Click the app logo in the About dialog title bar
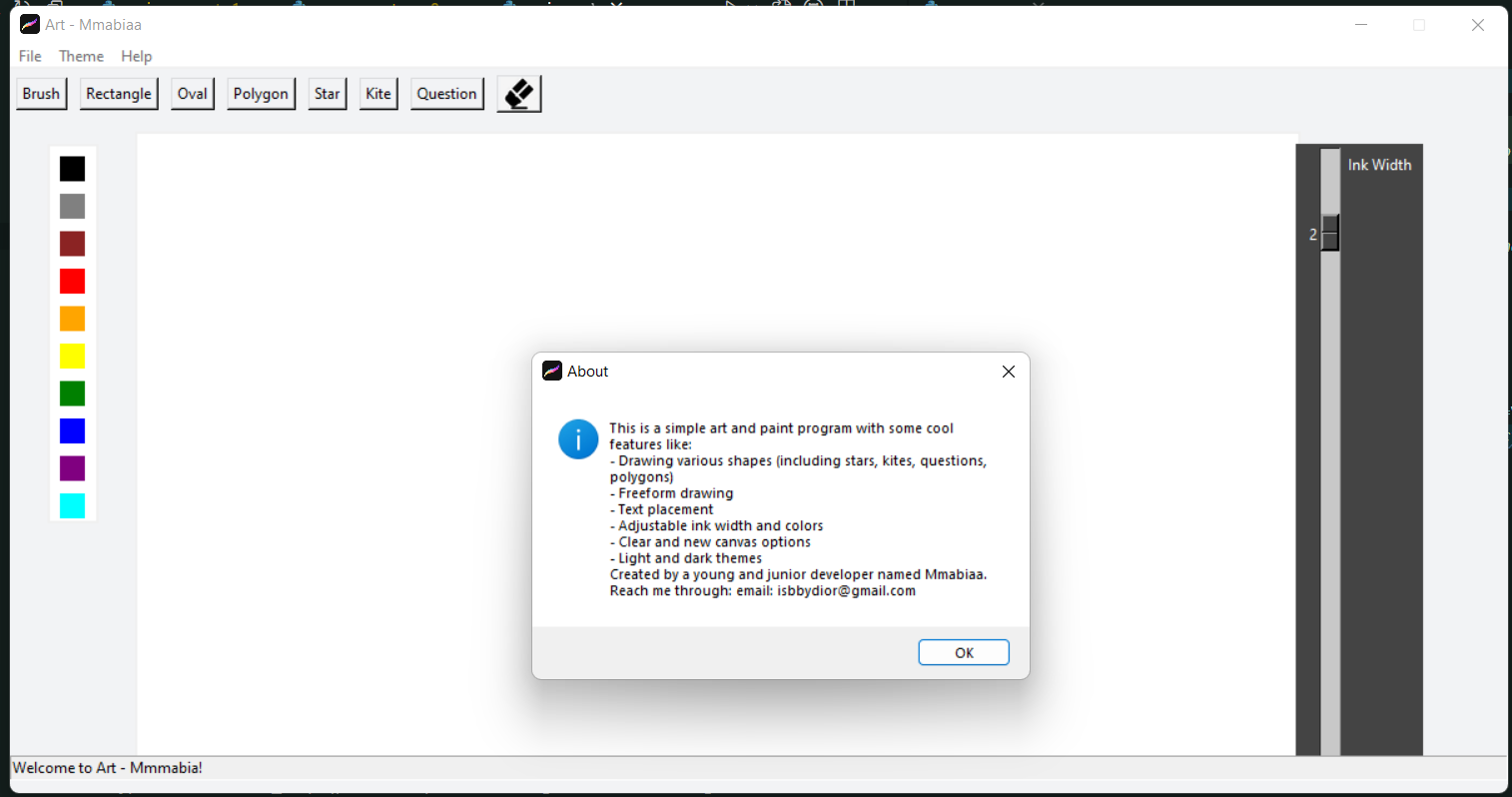This screenshot has height=797, width=1512. [x=552, y=371]
